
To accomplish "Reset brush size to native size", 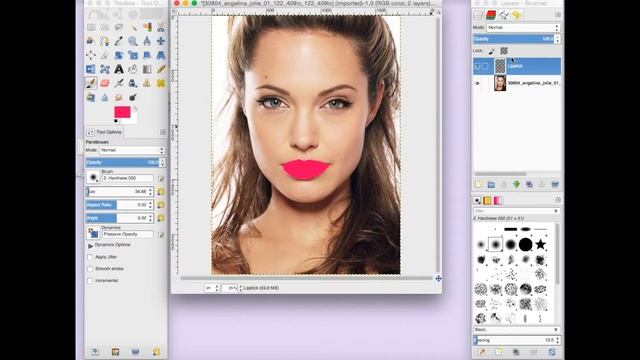I will click(x=161, y=191).
